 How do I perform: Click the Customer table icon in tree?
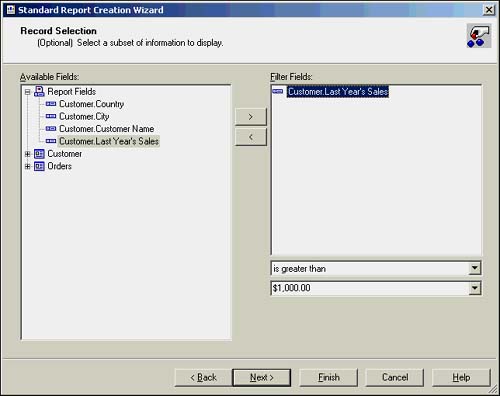click(x=39, y=154)
